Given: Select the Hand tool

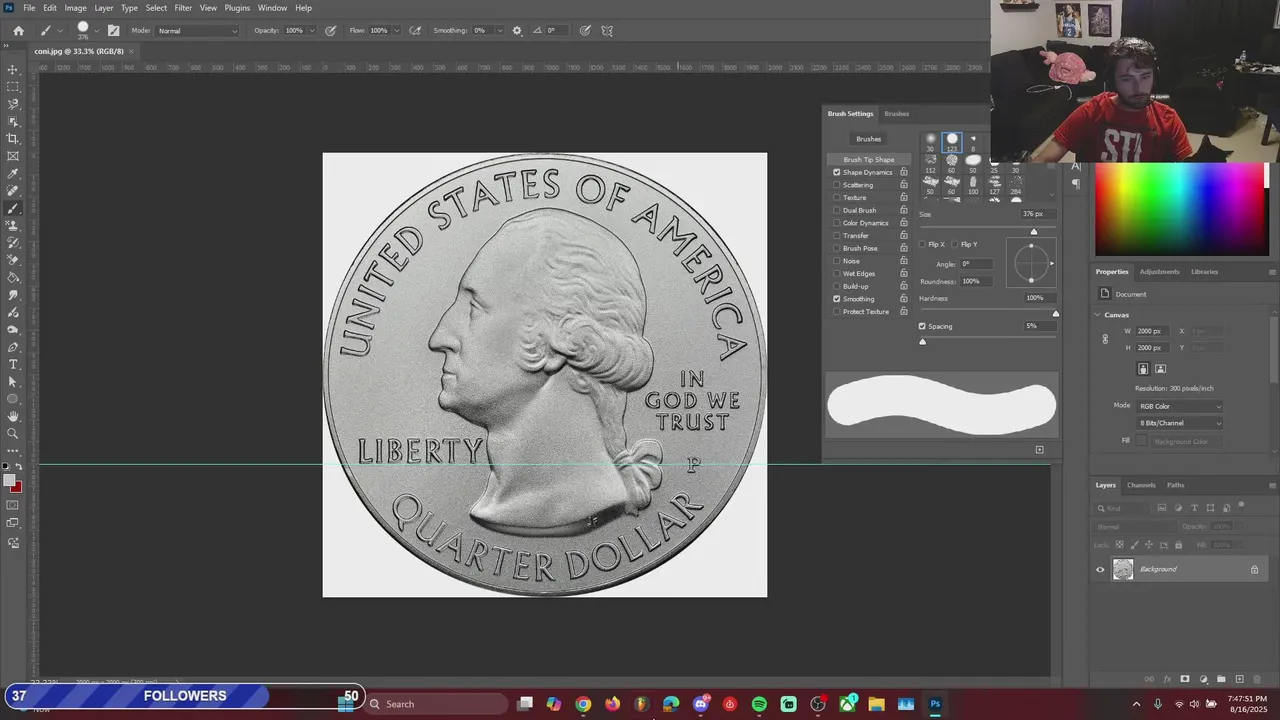Looking at the screenshot, I should click(13, 416).
